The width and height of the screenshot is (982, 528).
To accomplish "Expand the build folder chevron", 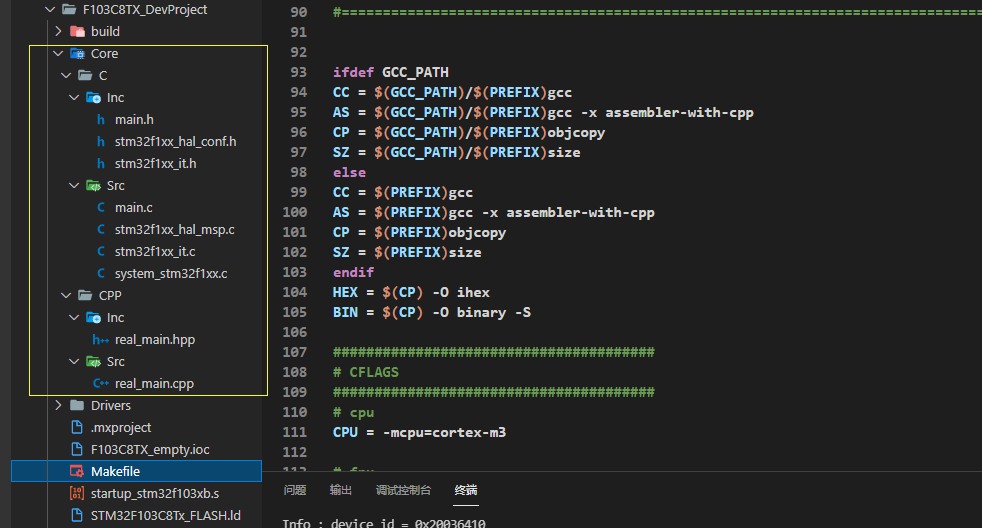I will [x=58, y=31].
